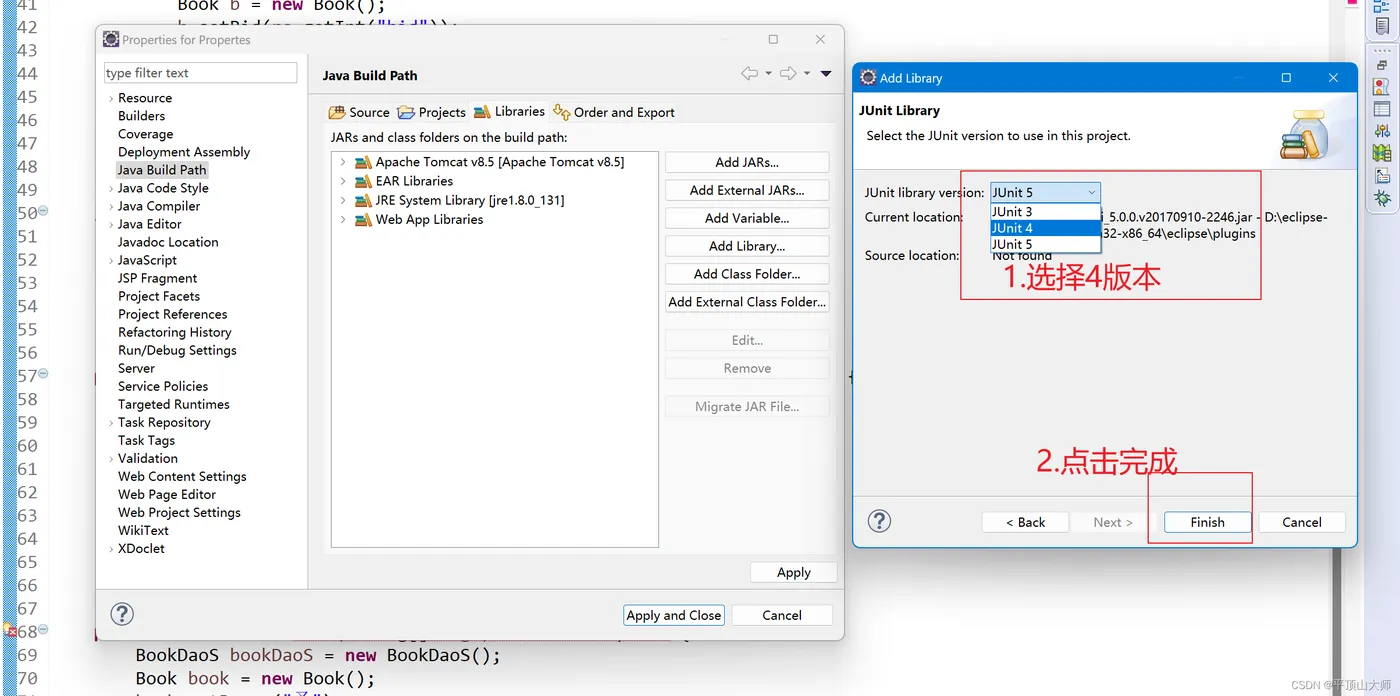Screen dimensions: 1400x696
Task: Click the Add Variable... button
Action: pyautogui.click(x=747, y=218)
